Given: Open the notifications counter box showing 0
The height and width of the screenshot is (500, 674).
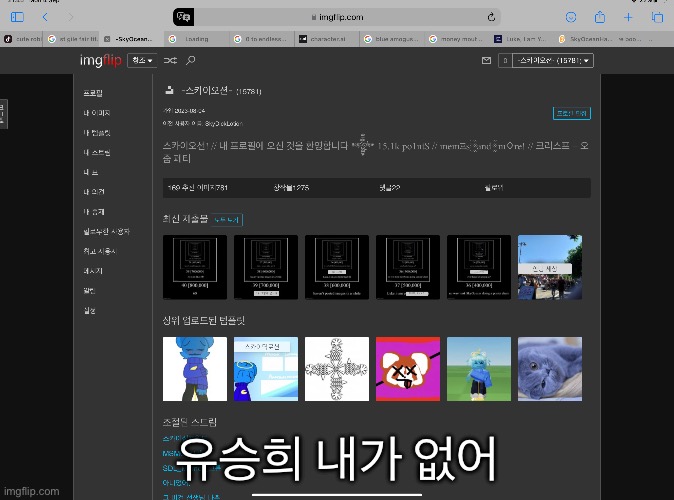Looking at the screenshot, I should (505, 61).
